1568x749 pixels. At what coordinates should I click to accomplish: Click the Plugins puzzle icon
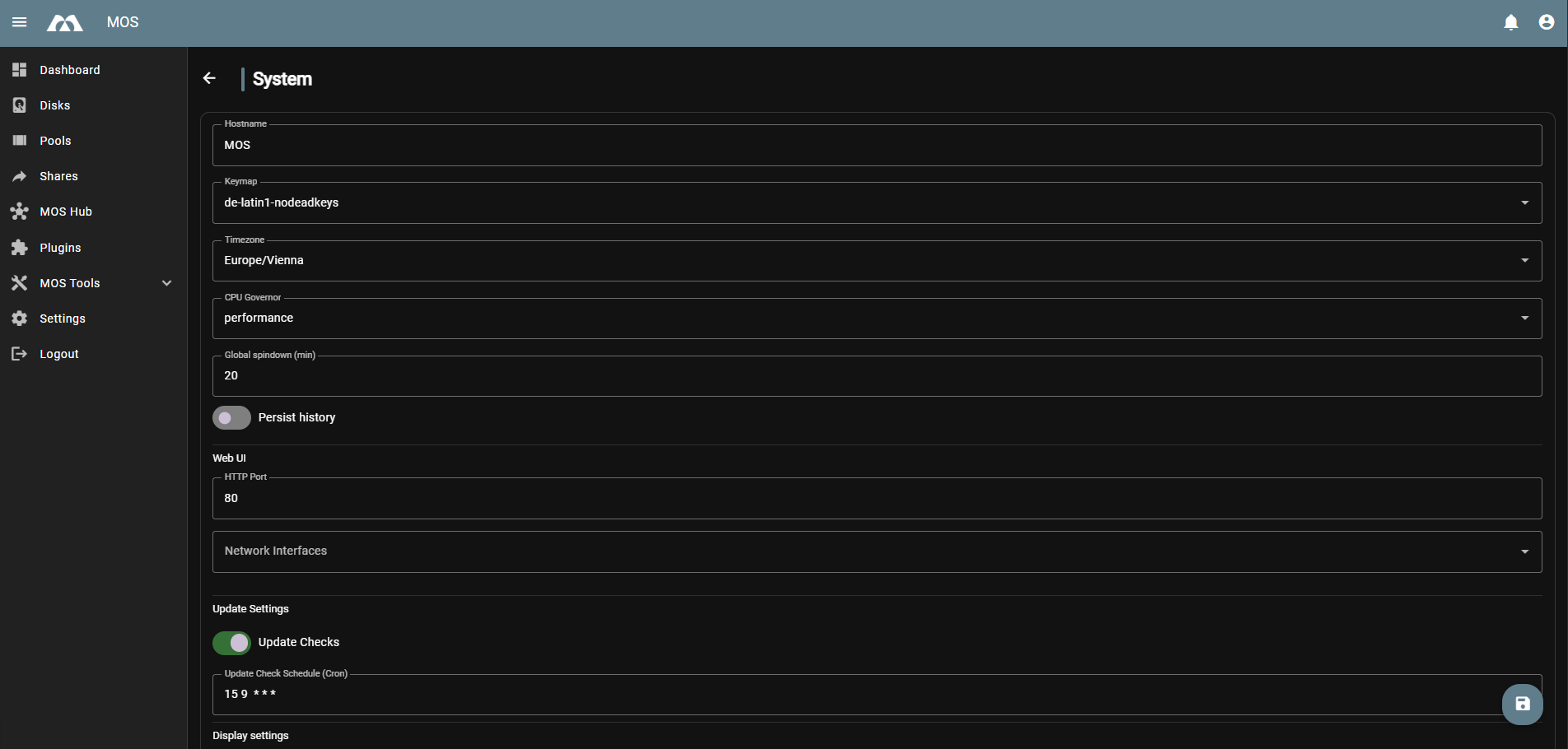pyautogui.click(x=20, y=248)
